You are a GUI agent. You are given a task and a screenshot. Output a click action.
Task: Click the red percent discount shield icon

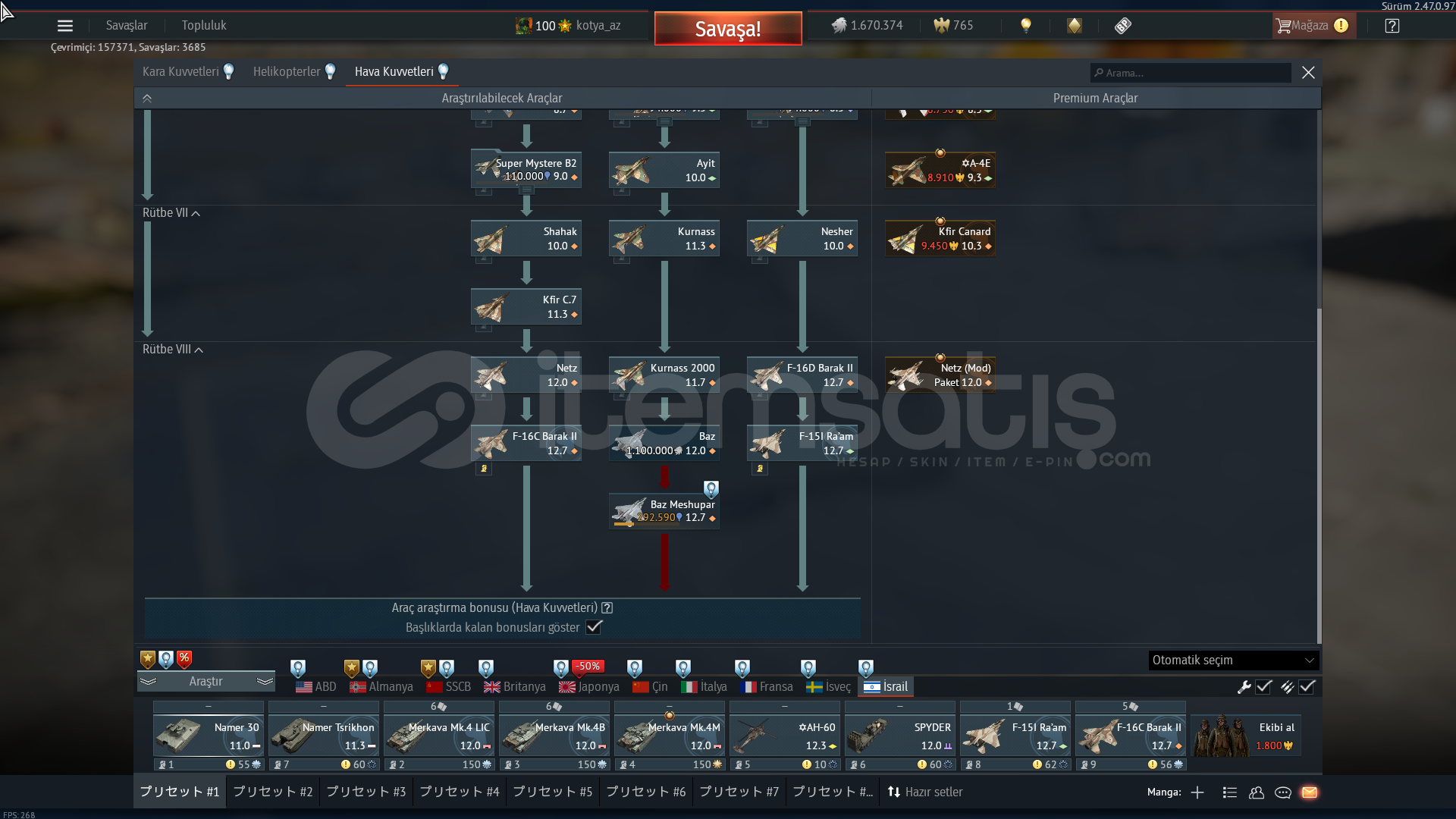click(184, 659)
